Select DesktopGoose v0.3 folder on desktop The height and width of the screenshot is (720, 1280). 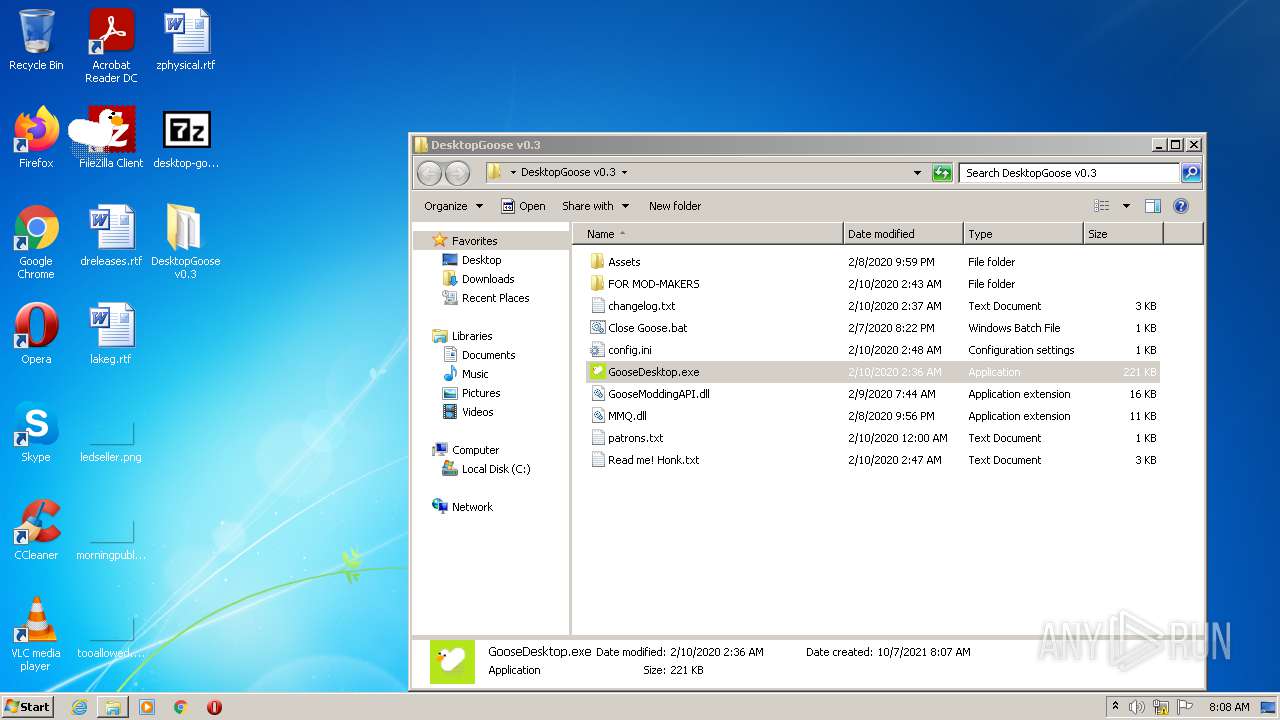click(186, 242)
